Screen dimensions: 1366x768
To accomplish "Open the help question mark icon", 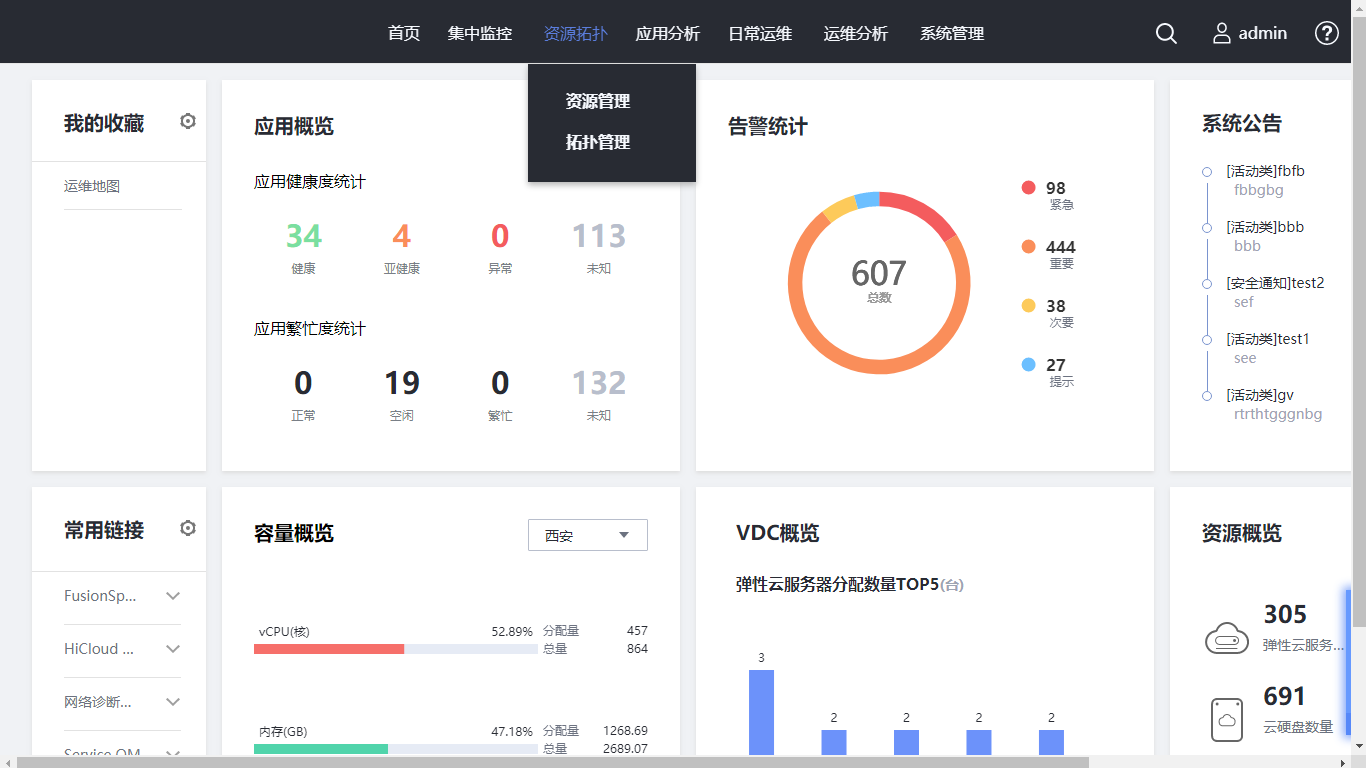I will 1326,33.
